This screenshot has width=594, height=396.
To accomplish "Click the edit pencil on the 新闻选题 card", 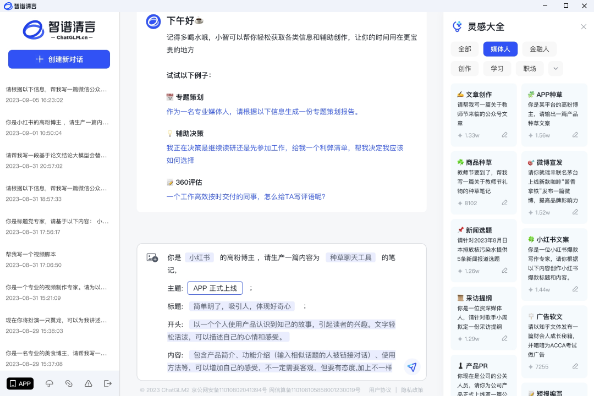I will (504, 271).
